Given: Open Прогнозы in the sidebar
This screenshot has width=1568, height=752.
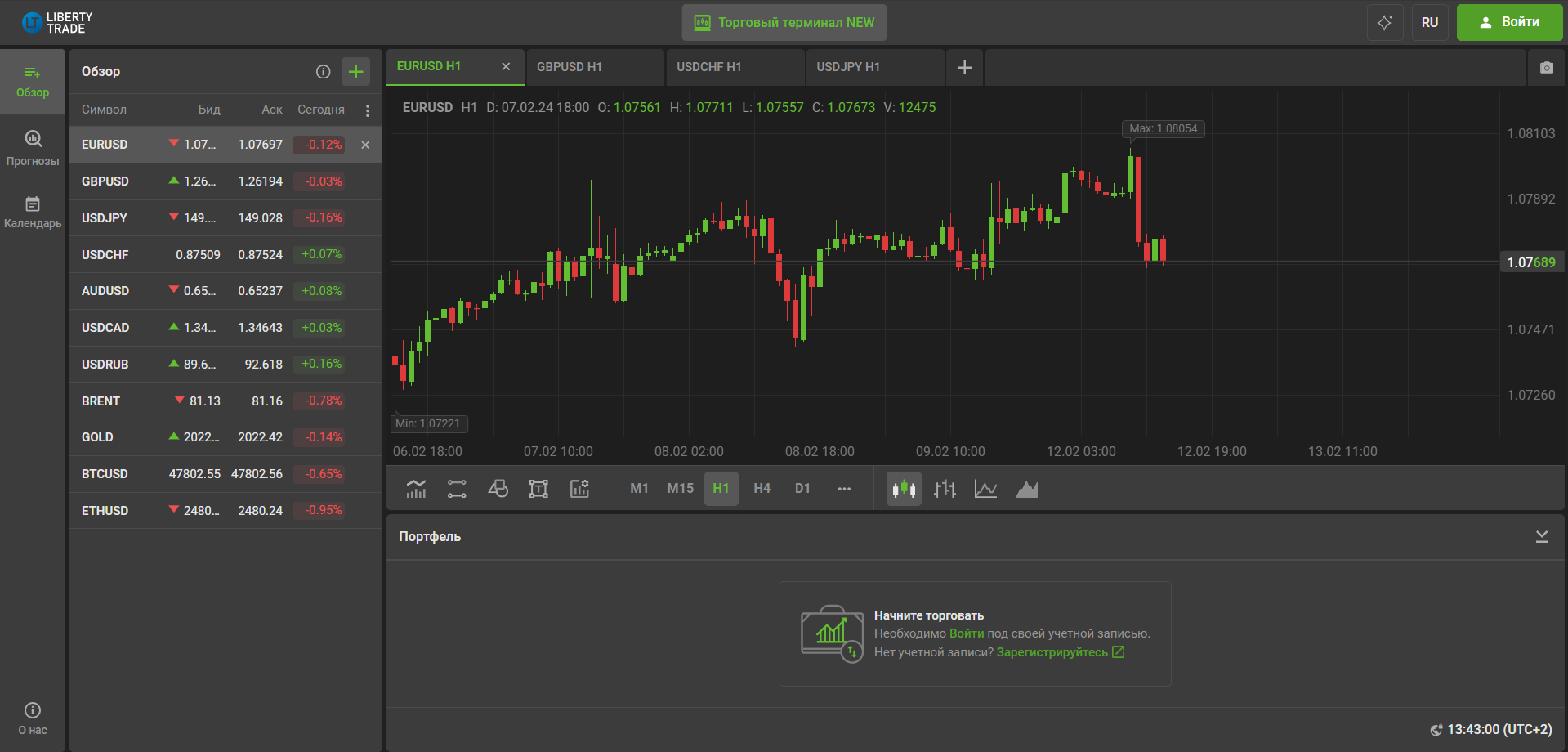Looking at the screenshot, I should (33, 148).
